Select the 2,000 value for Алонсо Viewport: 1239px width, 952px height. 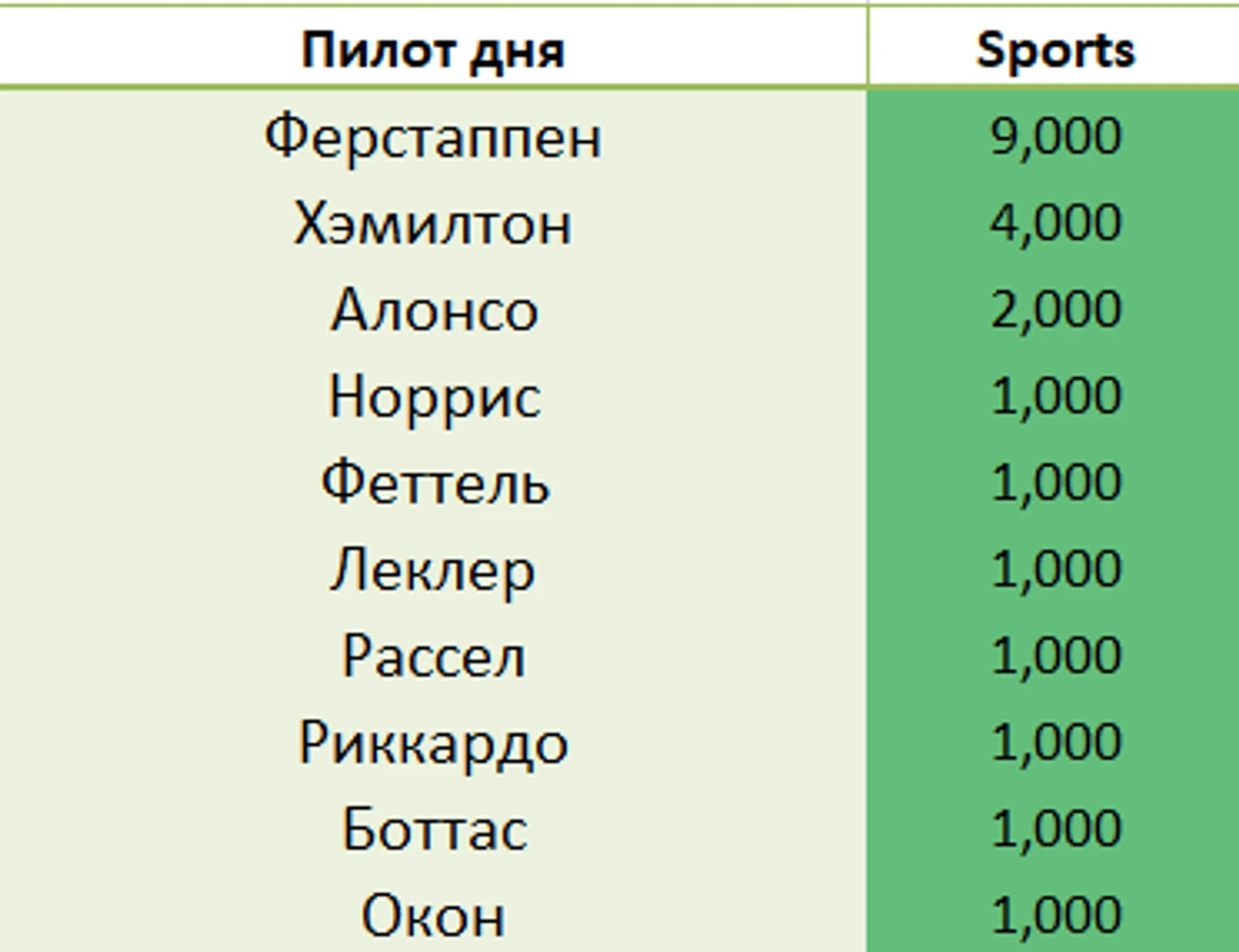[1054, 310]
